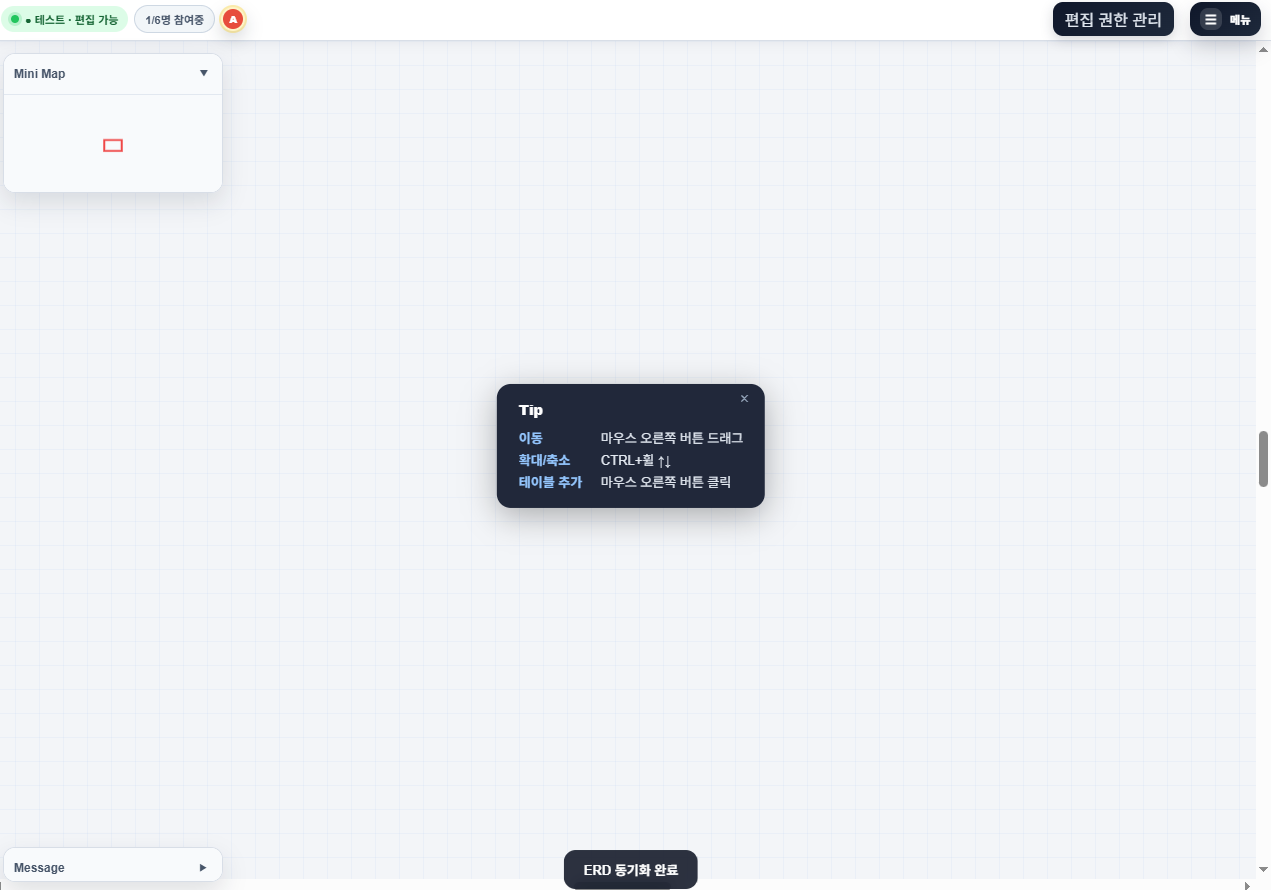Viewport: 1271px width, 890px height.
Task: Click the Mini Map title text
Action: tap(40, 74)
